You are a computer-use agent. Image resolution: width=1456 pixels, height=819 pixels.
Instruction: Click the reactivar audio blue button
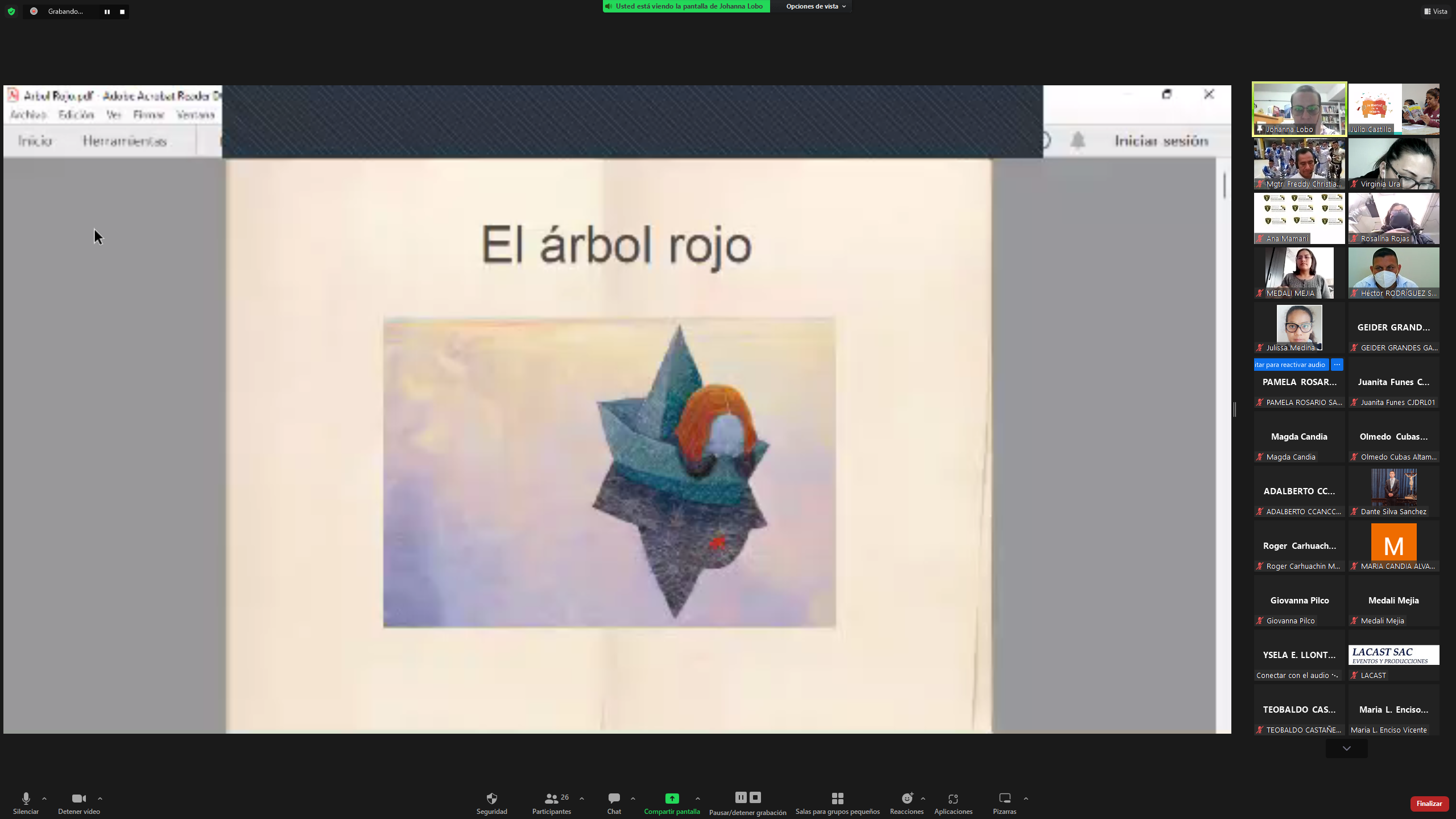(x=1291, y=365)
